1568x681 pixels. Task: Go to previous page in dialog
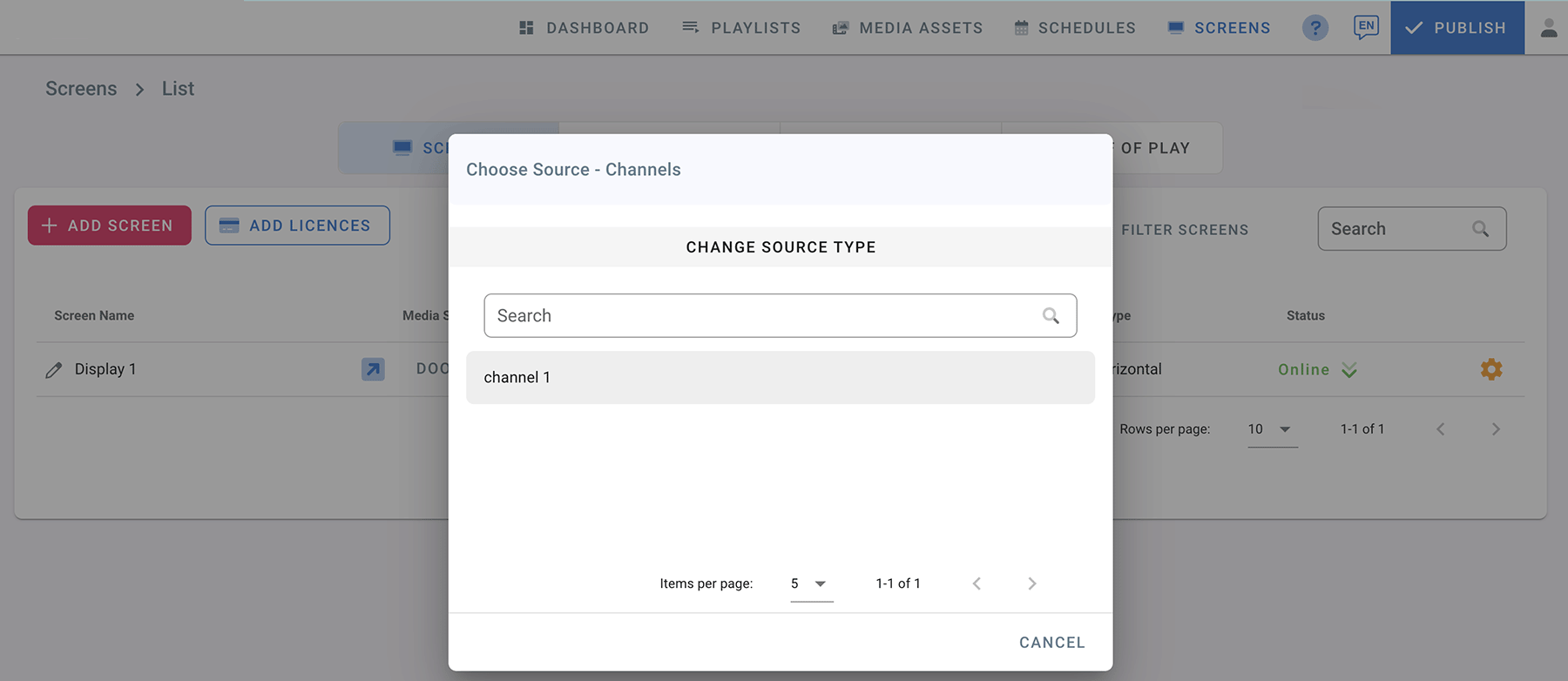click(x=977, y=583)
